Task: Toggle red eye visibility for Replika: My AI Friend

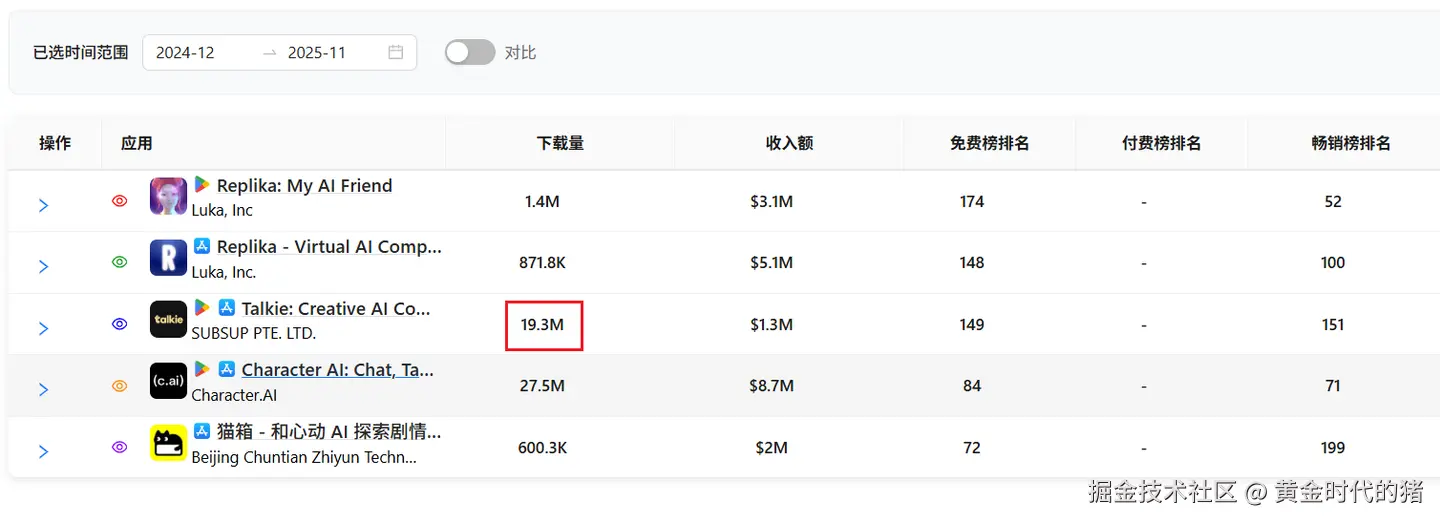Action: point(120,201)
